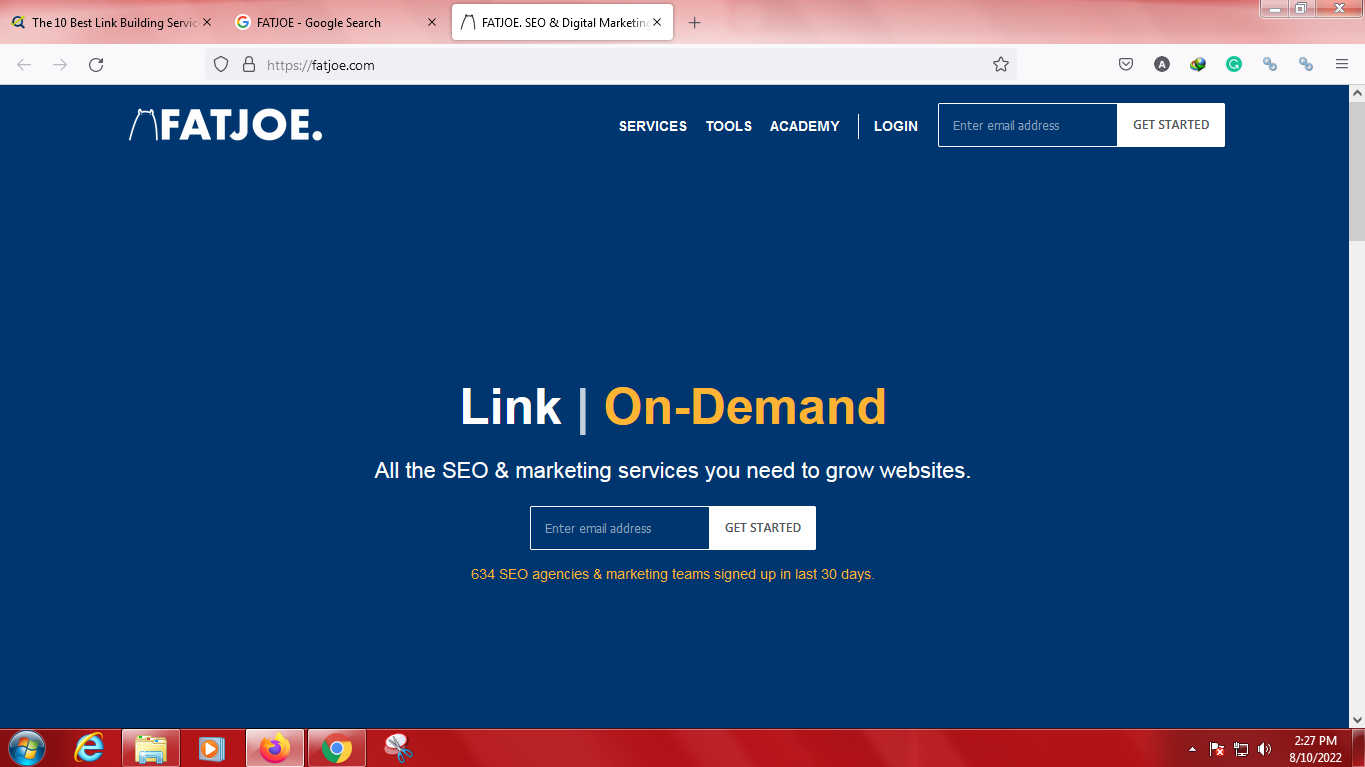Go back with browser back arrow
Screen dimensions: 1365x767
(24, 64)
